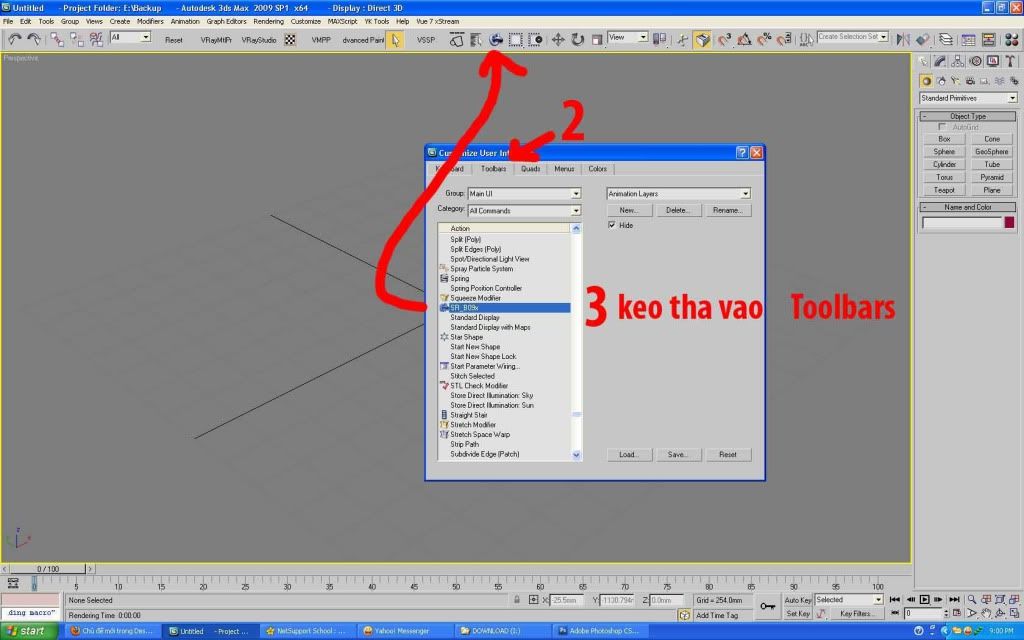Open the Create Selection Set dropdown
Screen dimensions: 1024x640
tap(852, 37)
